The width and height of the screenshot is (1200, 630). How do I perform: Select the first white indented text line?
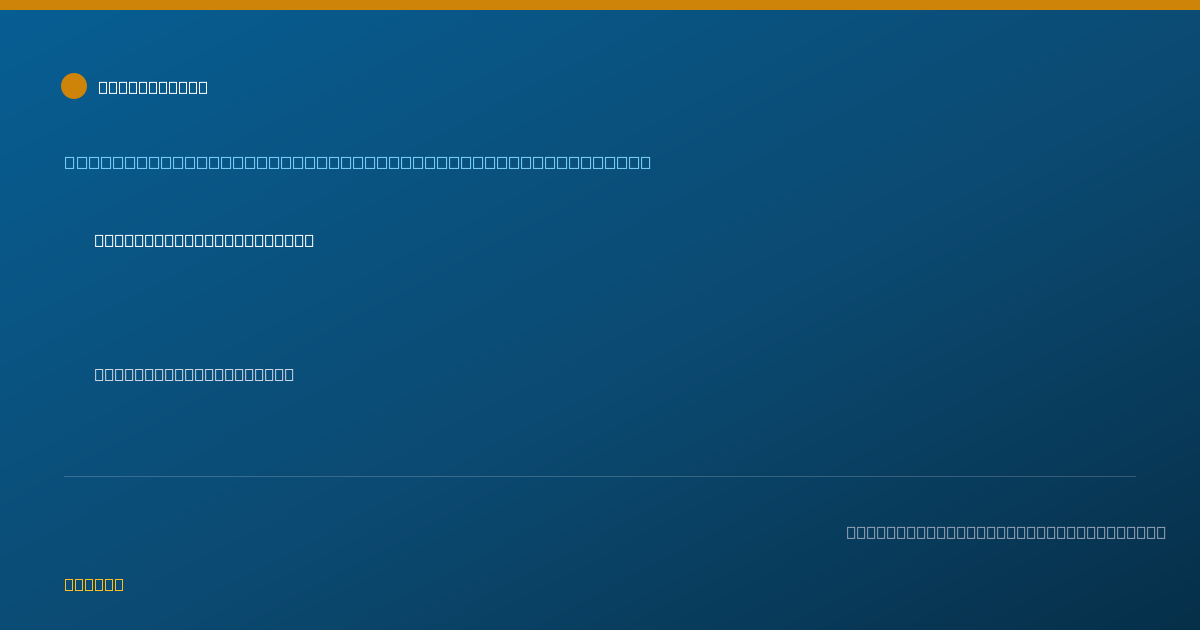pyautogui.click(x=204, y=240)
